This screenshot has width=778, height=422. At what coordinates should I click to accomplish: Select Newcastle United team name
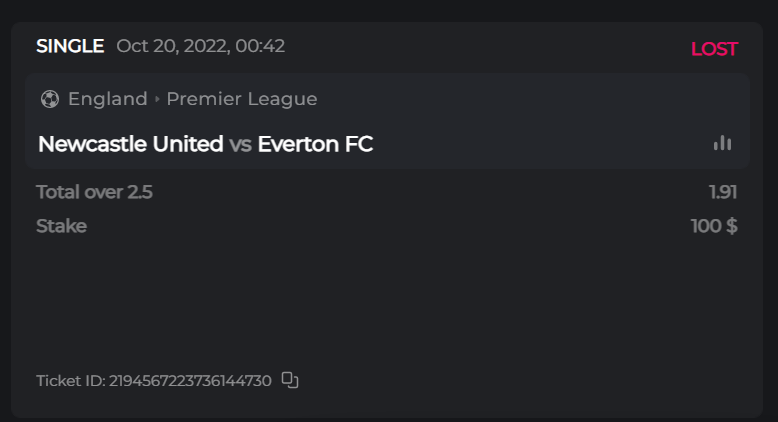[130, 144]
